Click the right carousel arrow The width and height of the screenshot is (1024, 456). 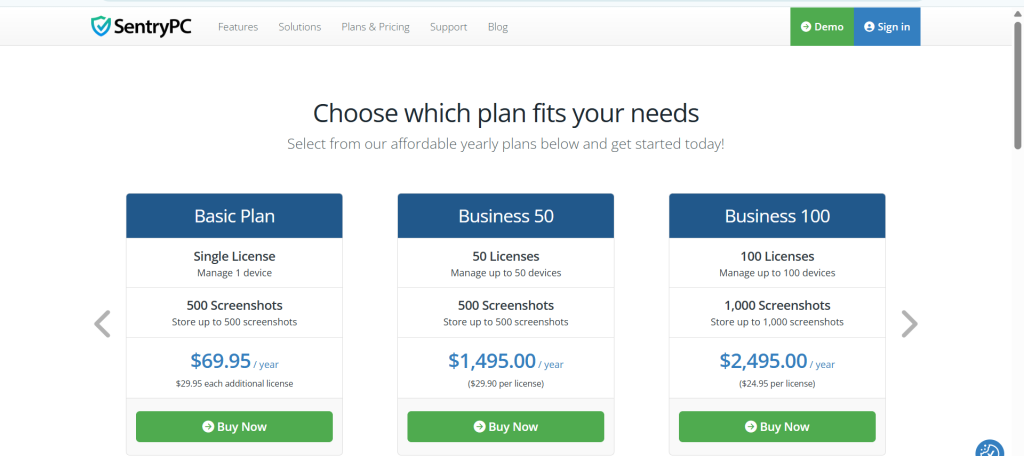click(908, 323)
